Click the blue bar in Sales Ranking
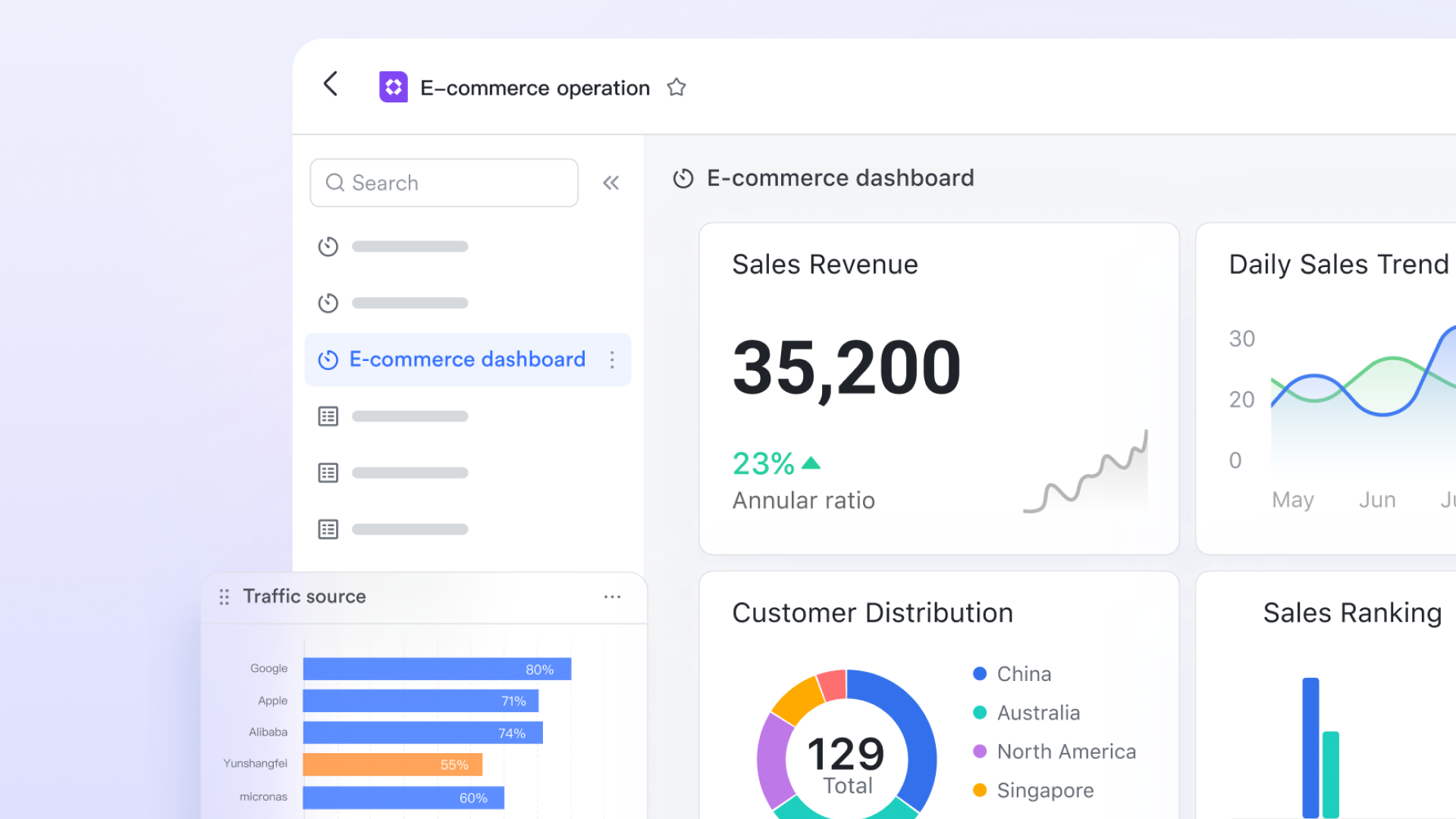Viewport: 1456px width, 819px height. coord(1310,748)
